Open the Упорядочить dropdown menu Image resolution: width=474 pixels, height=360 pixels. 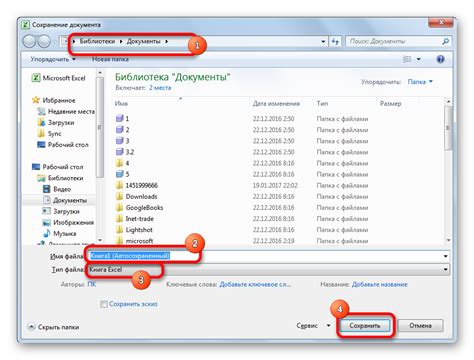click(x=53, y=59)
